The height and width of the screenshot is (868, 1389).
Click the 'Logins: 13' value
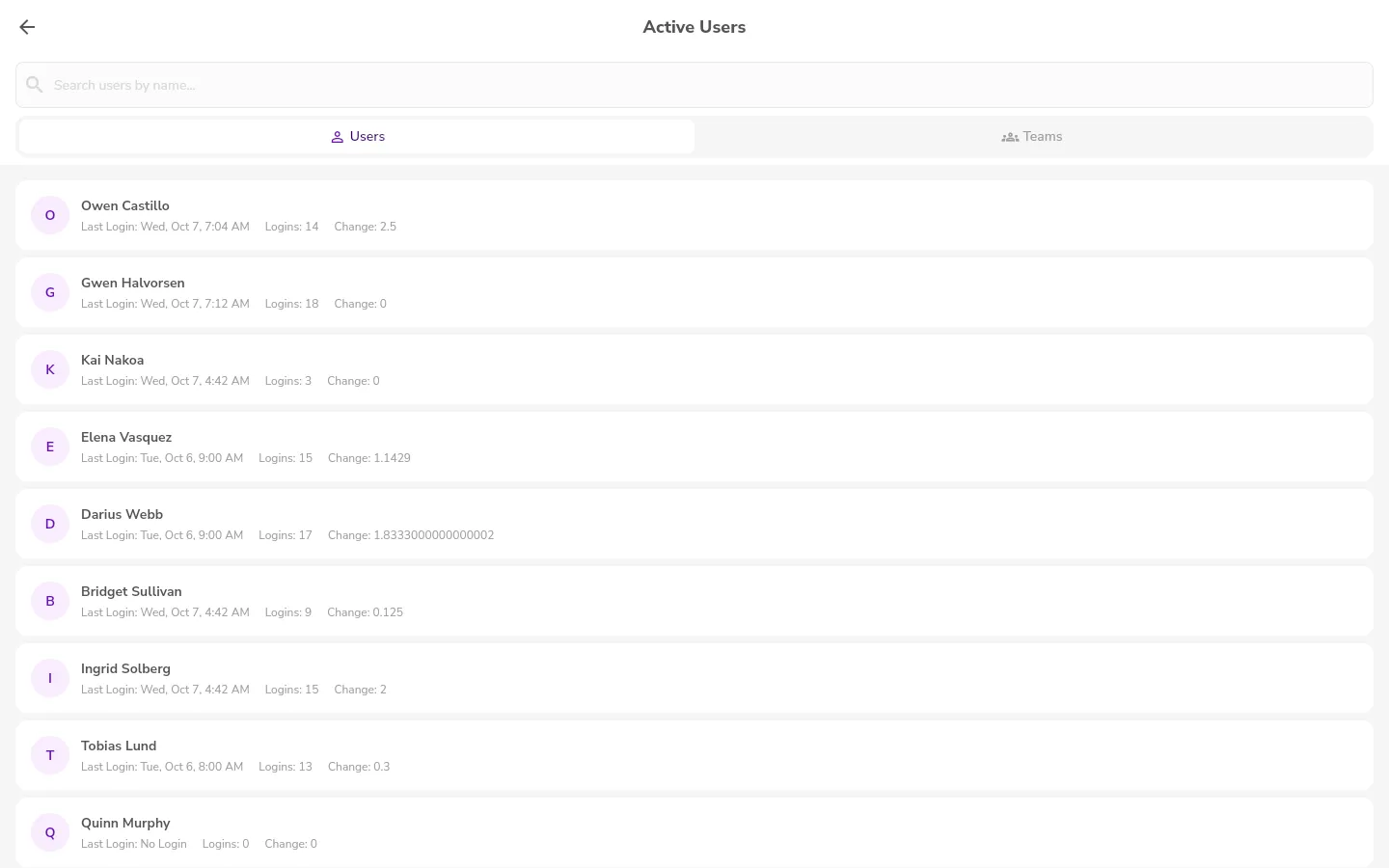pyautogui.click(x=286, y=767)
